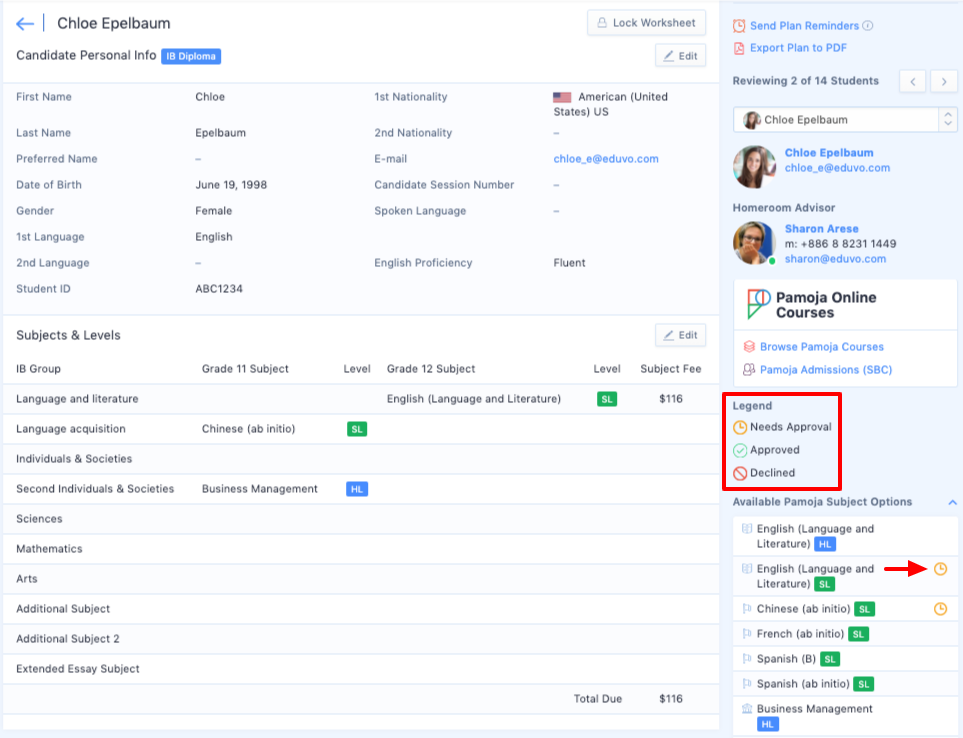Click the info icon next to Send Plan Reminders
963x738 pixels.
[868, 26]
